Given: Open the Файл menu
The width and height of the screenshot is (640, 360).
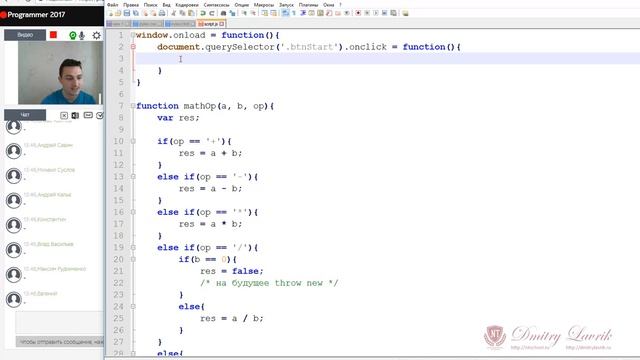Looking at the screenshot, I should [x=113, y=5].
